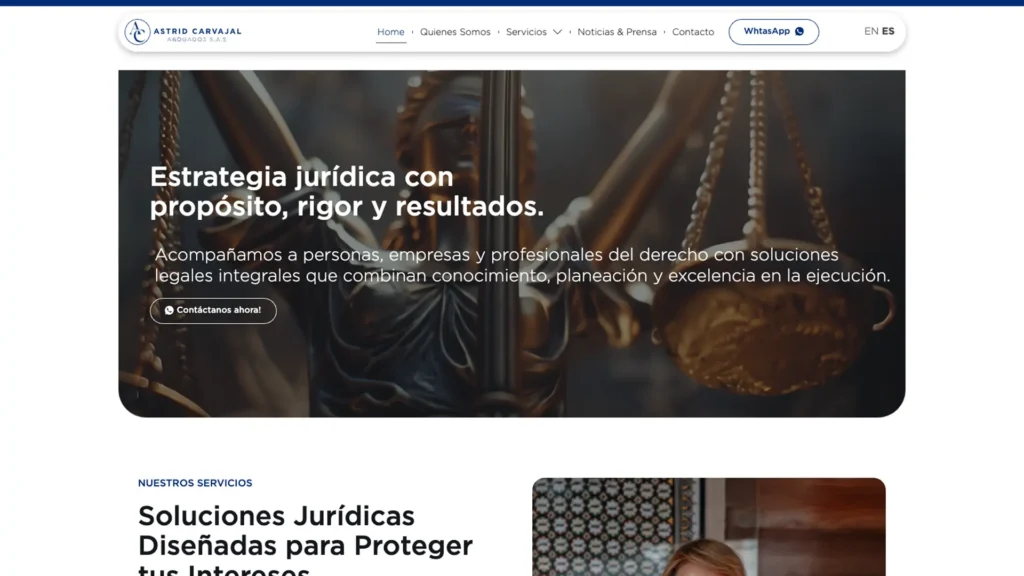
Task: Click the hero paragraph beginning with Acompañamos
Action: [x=522, y=265]
